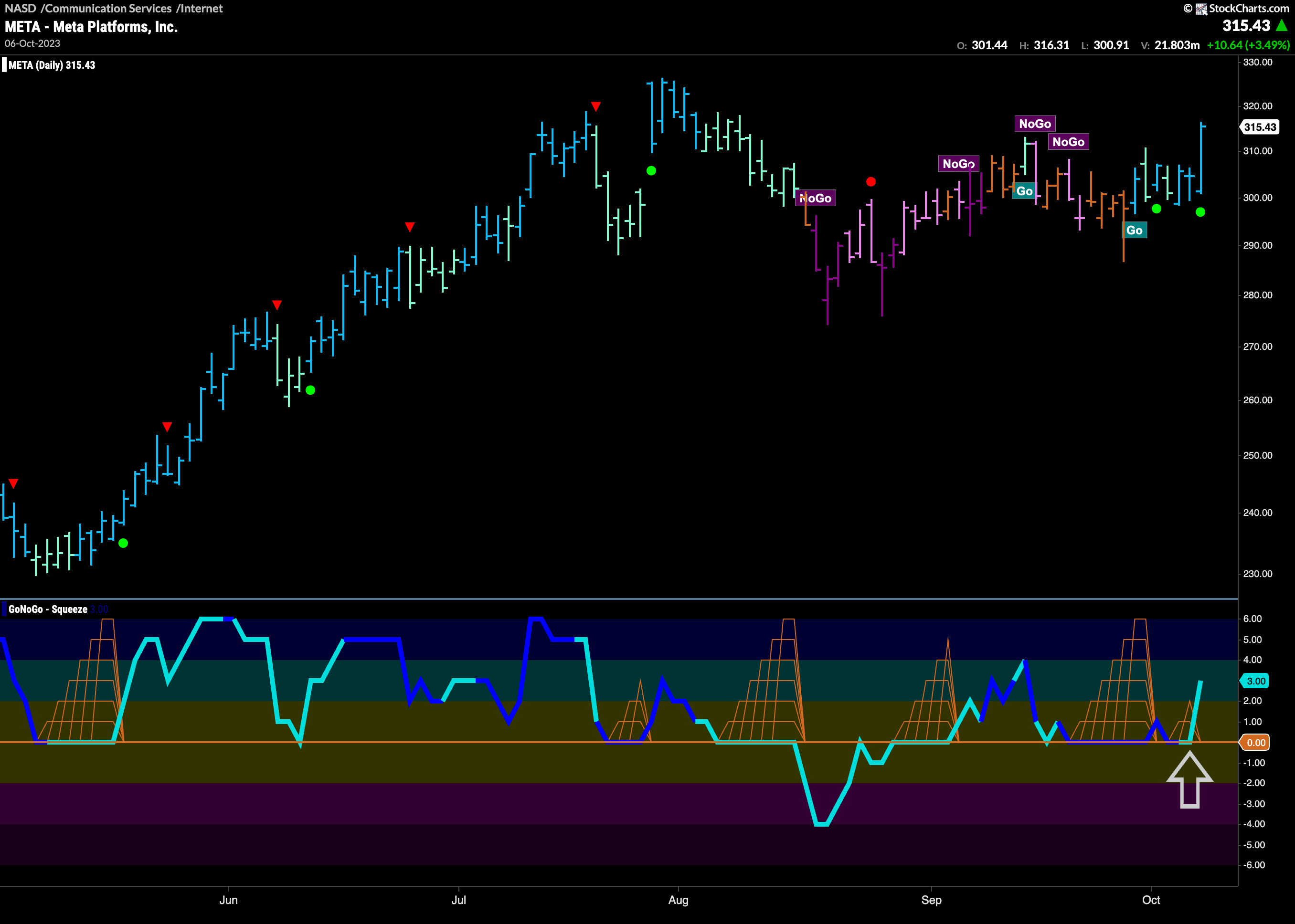Select the green dot under the latest price bar
Image resolution: width=1295 pixels, height=924 pixels.
click(1200, 212)
